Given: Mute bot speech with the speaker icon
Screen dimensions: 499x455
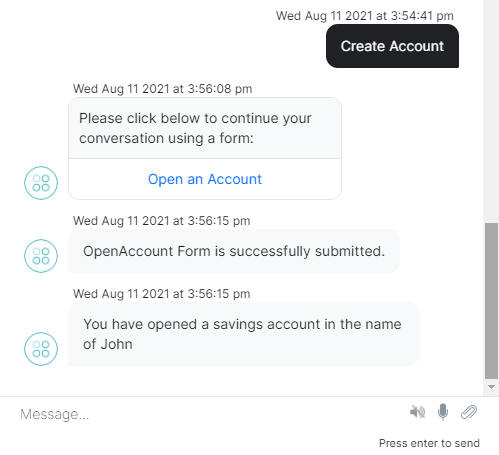Looking at the screenshot, I should click(417, 412).
